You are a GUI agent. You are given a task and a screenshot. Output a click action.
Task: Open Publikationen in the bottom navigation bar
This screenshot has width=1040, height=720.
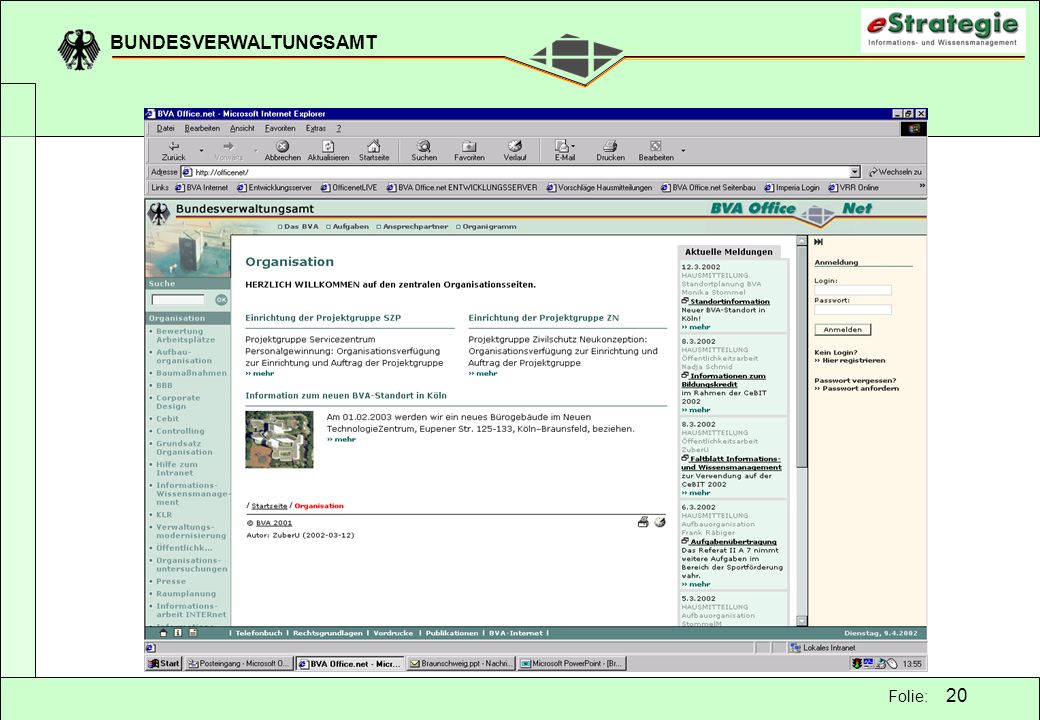click(452, 633)
